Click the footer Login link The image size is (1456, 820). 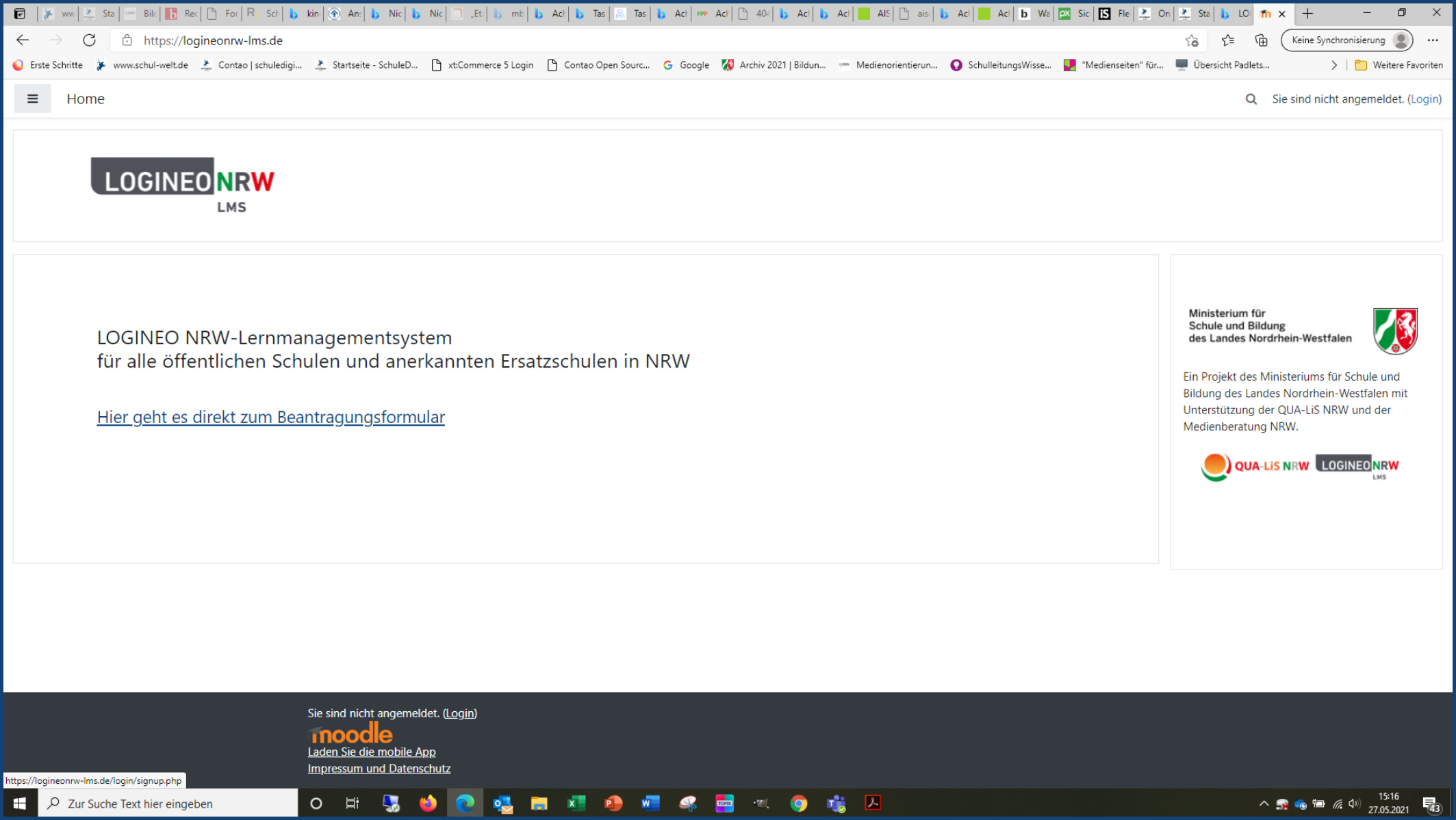pos(459,713)
